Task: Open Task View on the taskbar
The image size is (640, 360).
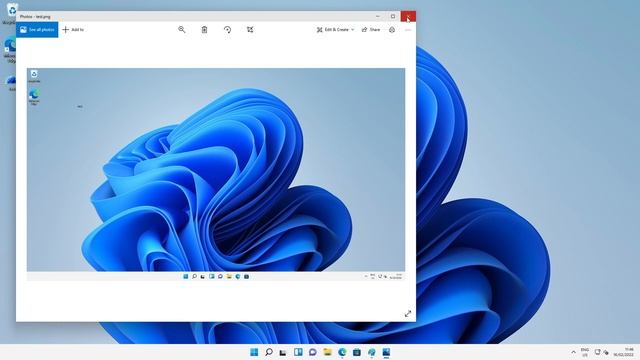Action: tap(283, 352)
